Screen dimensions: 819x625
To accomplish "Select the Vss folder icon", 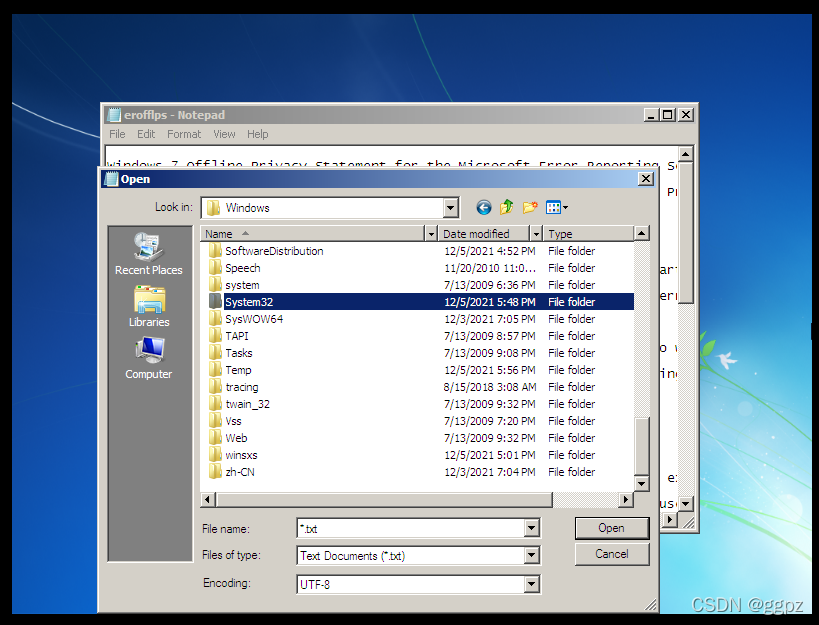I will pos(215,421).
